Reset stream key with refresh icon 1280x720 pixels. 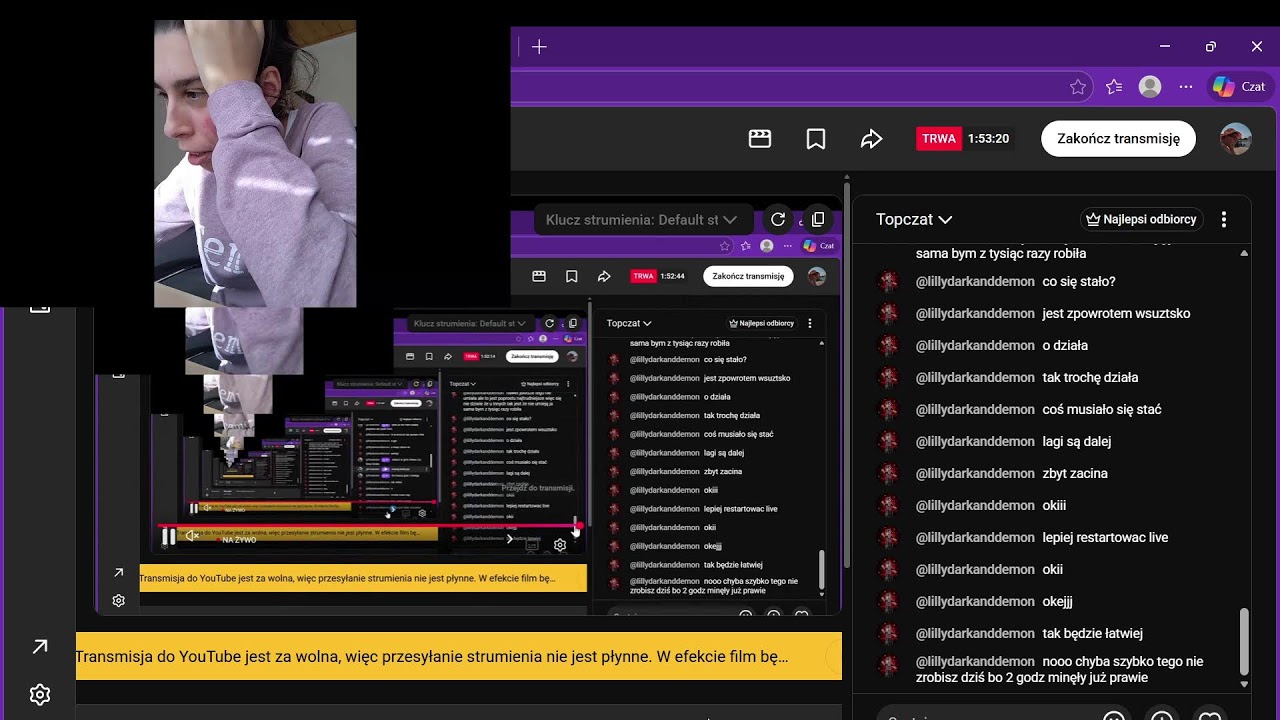coord(778,219)
